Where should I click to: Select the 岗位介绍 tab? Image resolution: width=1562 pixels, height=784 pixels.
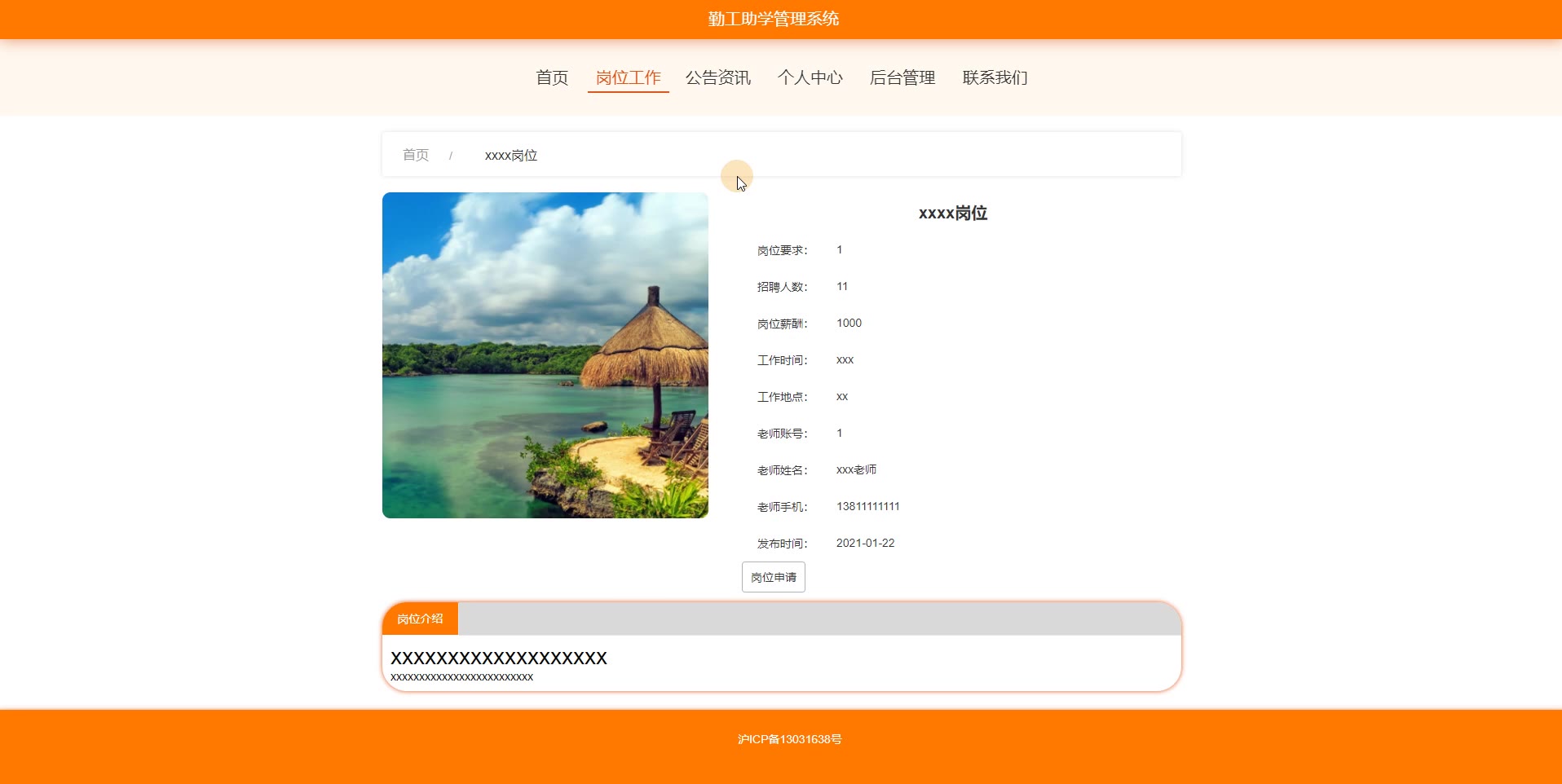point(420,619)
